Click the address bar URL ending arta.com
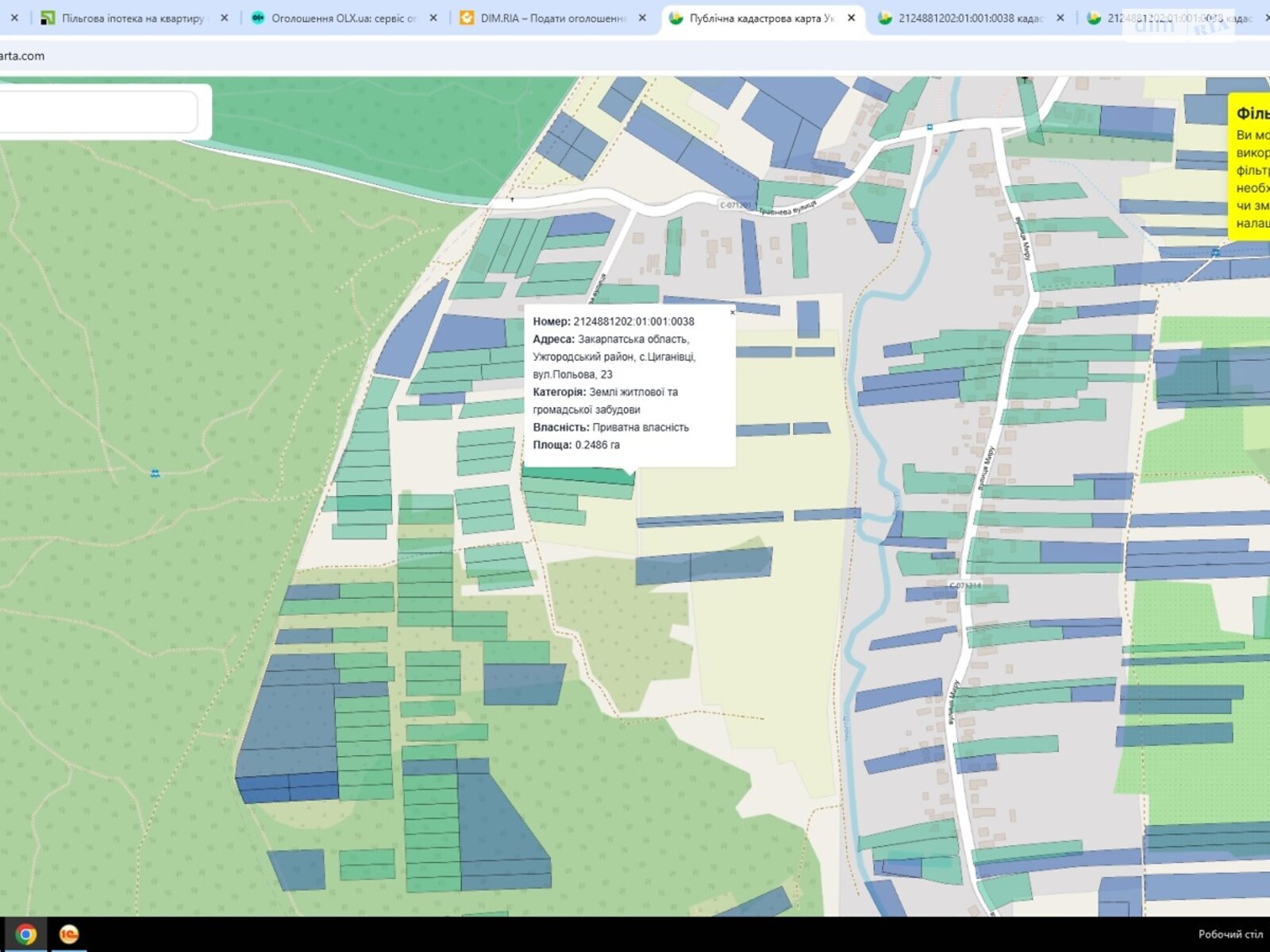This screenshot has height=952, width=1270. [22, 56]
